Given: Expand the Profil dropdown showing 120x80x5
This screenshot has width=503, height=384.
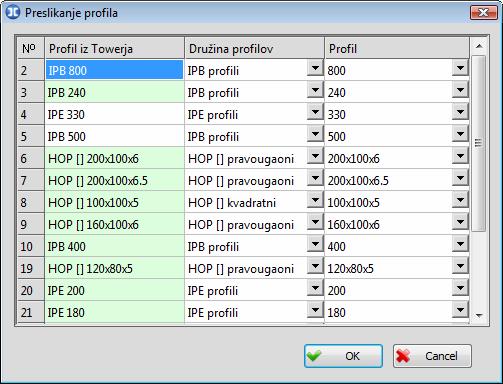Looking at the screenshot, I should [460, 266].
